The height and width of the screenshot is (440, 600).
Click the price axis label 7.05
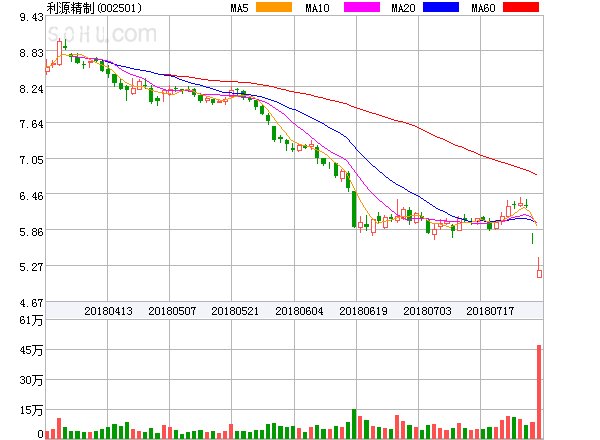pos(31,160)
